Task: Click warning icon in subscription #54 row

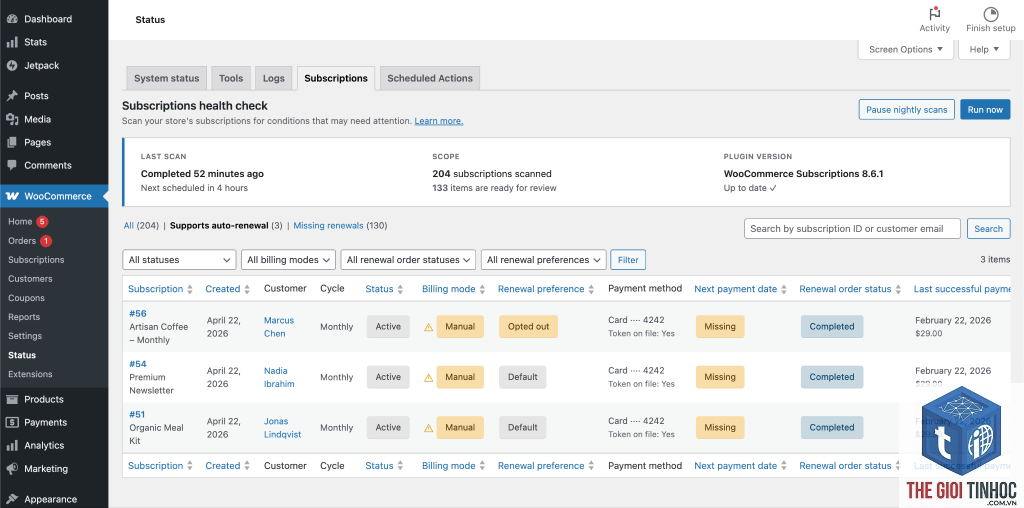Action: pos(428,377)
